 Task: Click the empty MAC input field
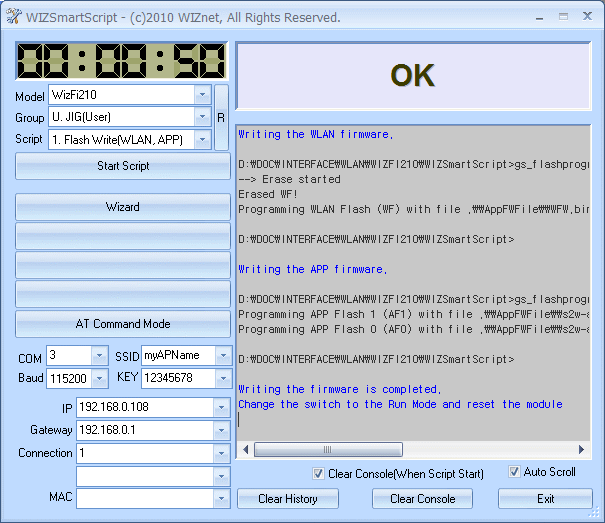(145, 498)
